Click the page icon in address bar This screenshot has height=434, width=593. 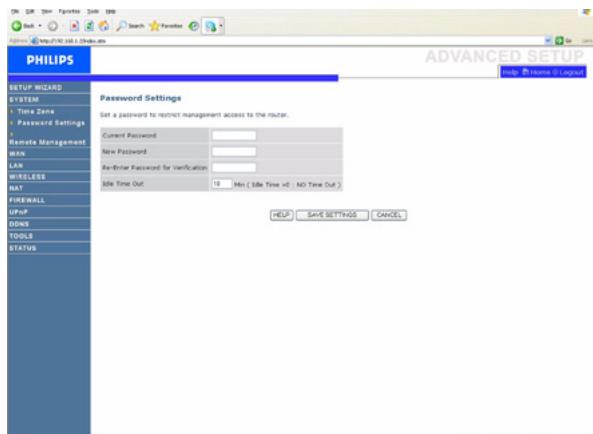tap(35, 40)
